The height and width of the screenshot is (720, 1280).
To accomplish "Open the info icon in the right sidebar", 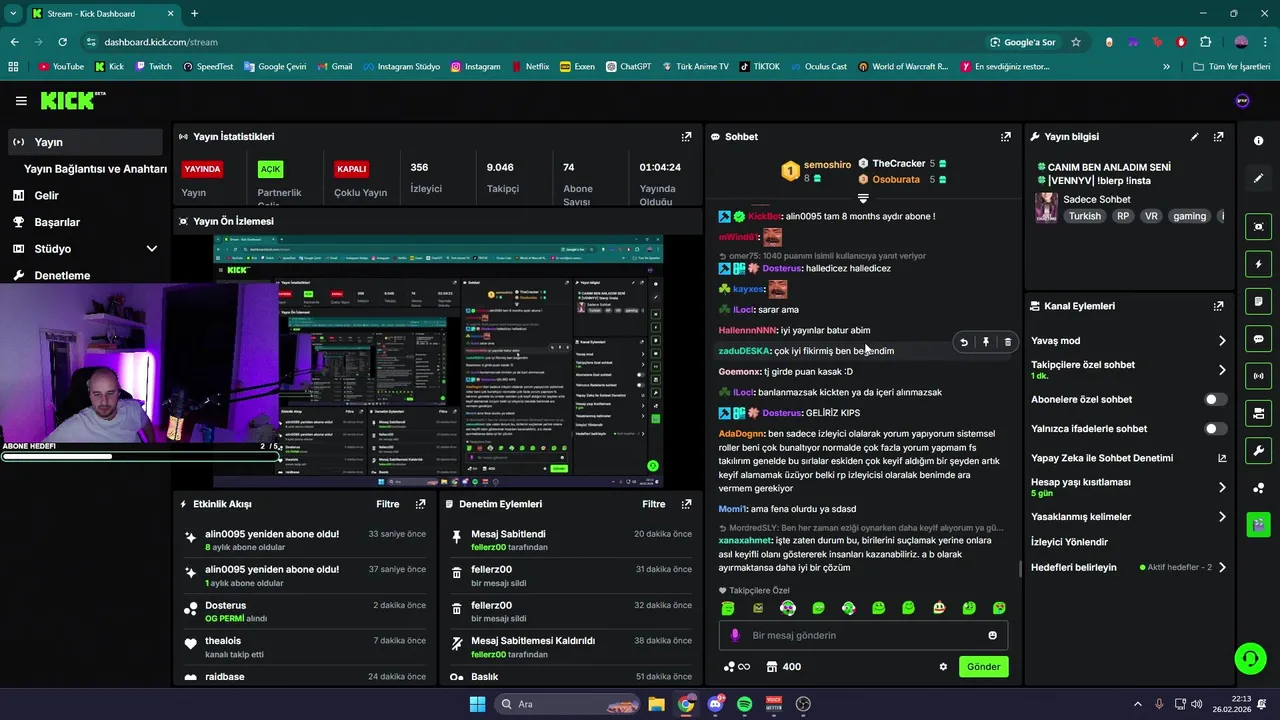I will tap(1258, 141).
